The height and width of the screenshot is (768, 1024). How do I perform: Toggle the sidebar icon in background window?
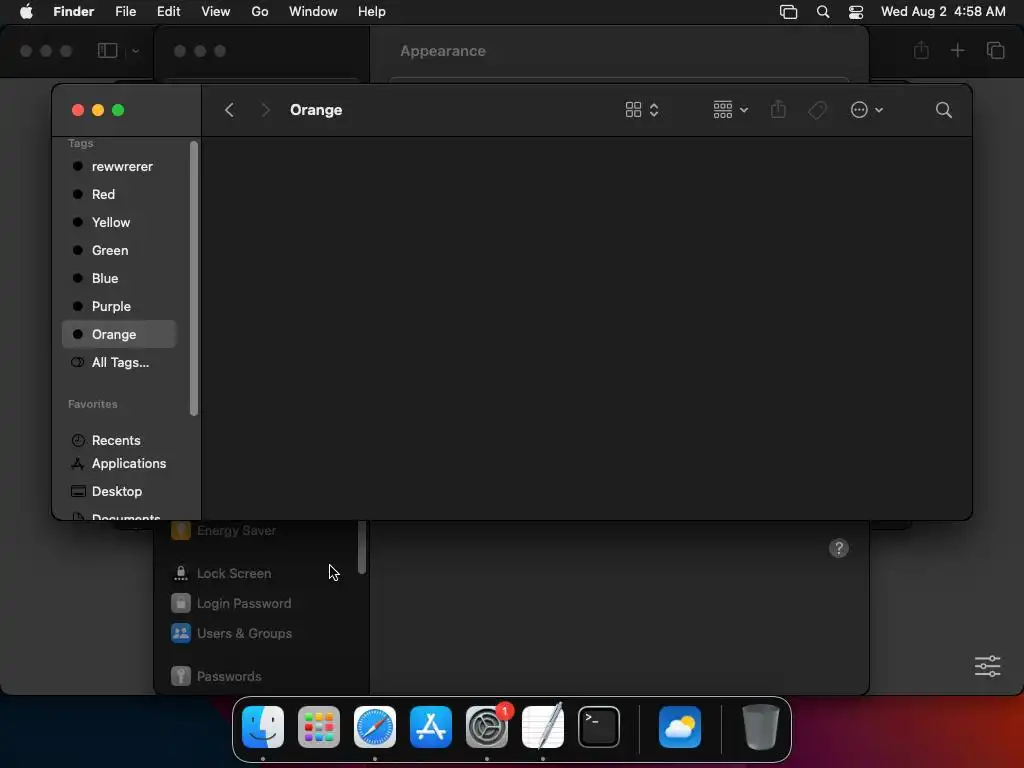coord(108,50)
